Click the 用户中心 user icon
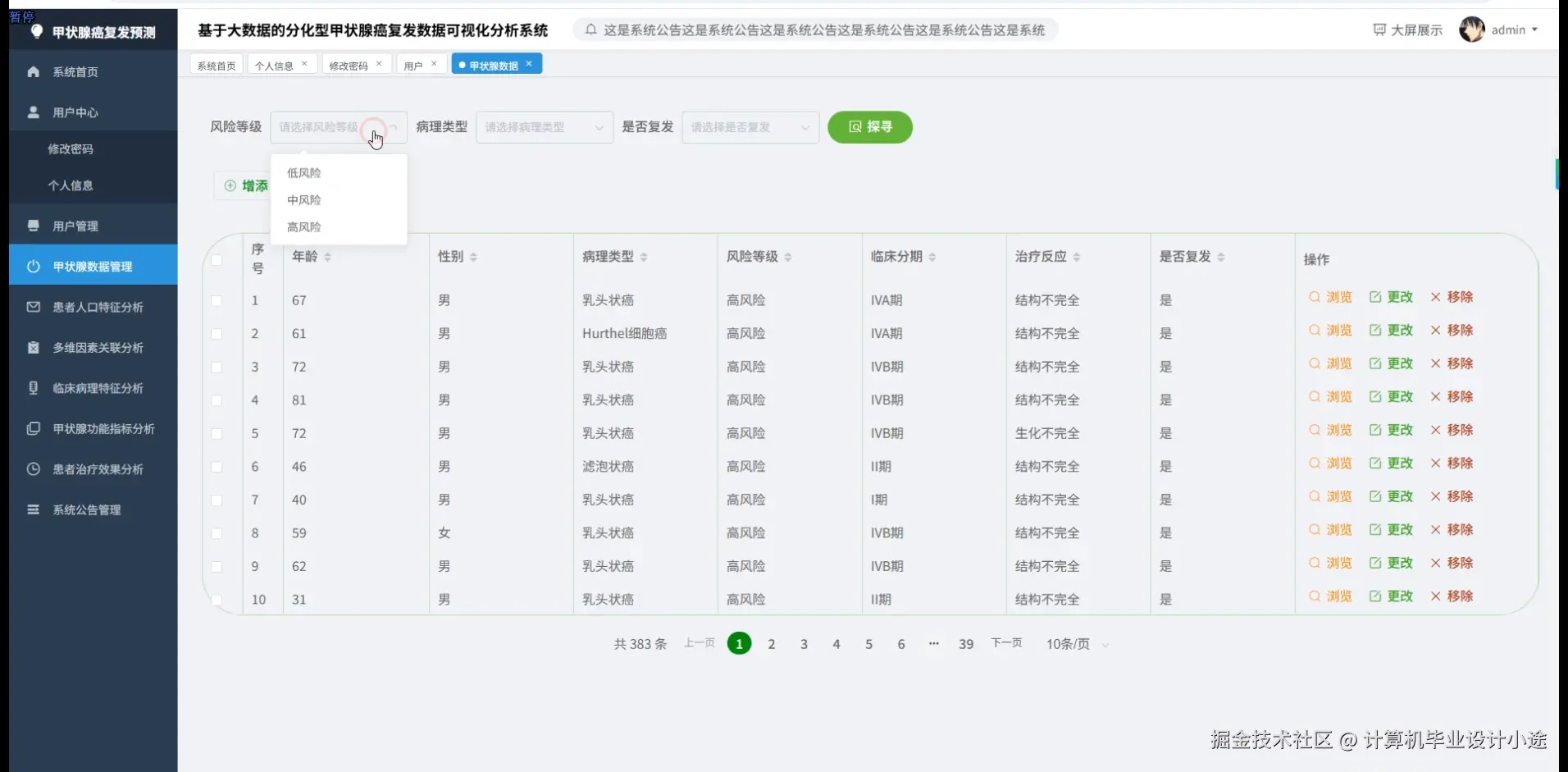 (x=33, y=112)
